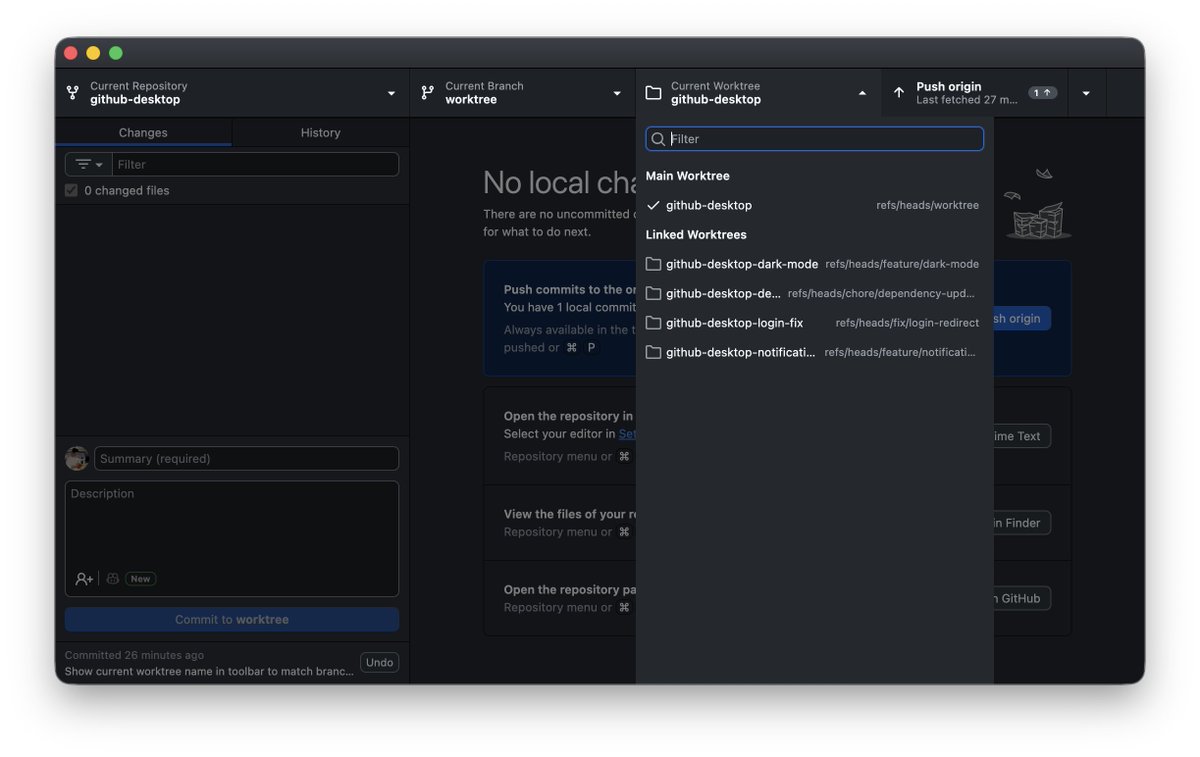Click the Current Worktree folder icon
The image size is (1200, 757).
click(653, 93)
